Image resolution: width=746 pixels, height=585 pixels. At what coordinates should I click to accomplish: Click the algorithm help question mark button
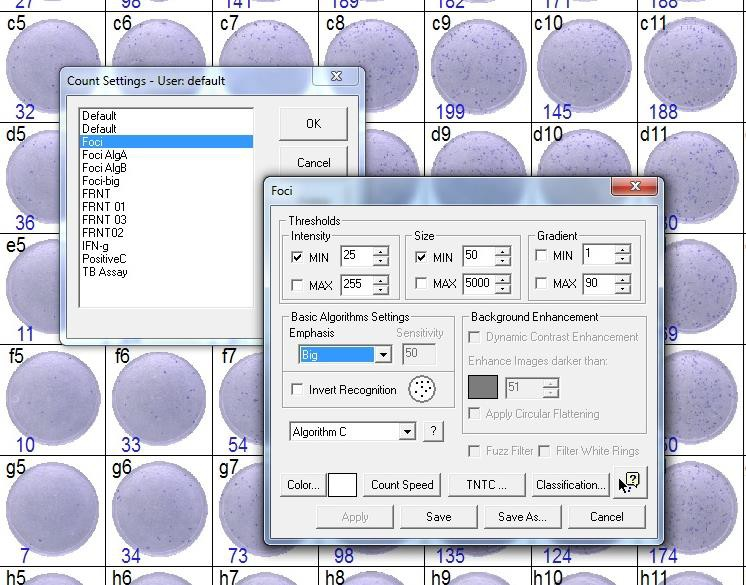433,431
